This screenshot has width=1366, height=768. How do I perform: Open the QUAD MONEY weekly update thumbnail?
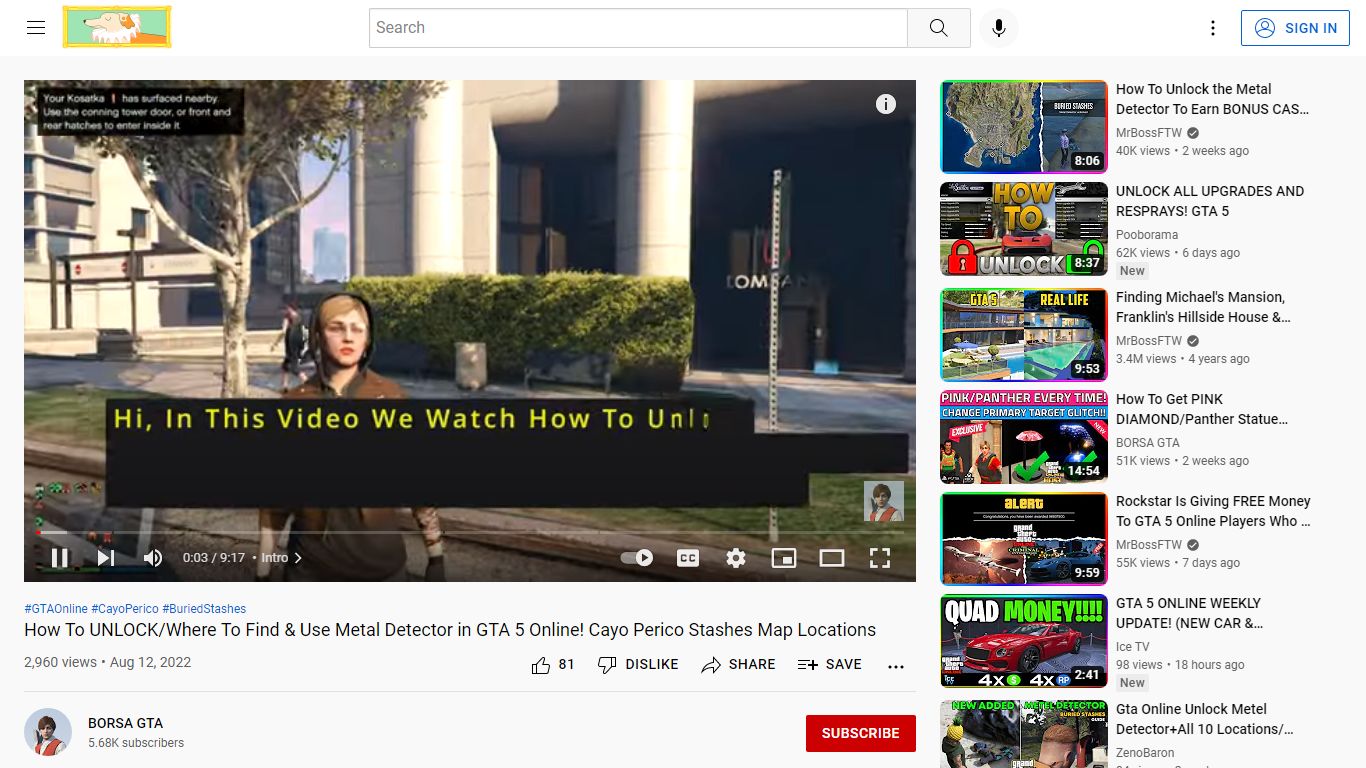point(1024,641)
